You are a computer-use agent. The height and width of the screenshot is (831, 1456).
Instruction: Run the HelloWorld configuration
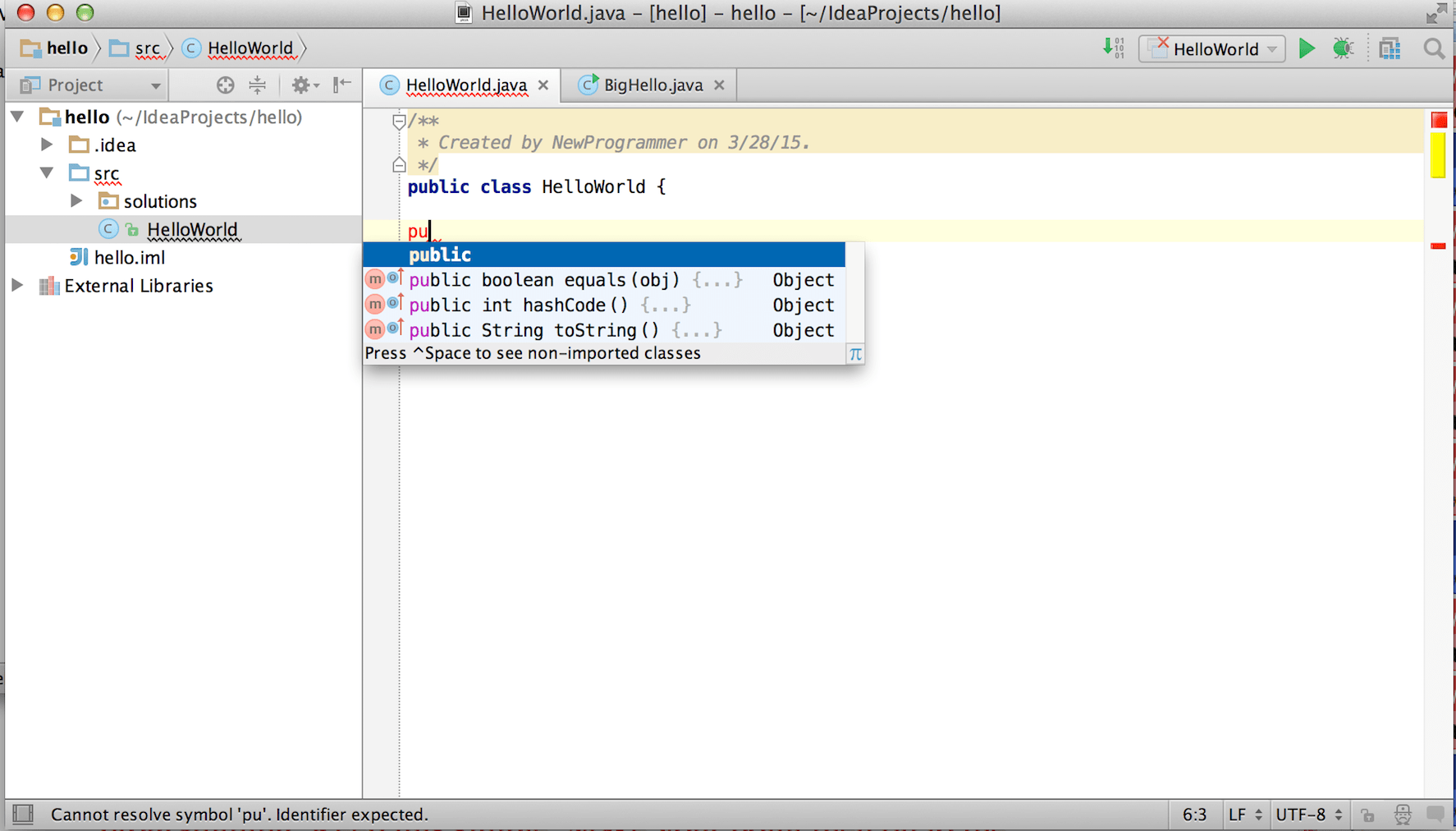[1306, 48]
